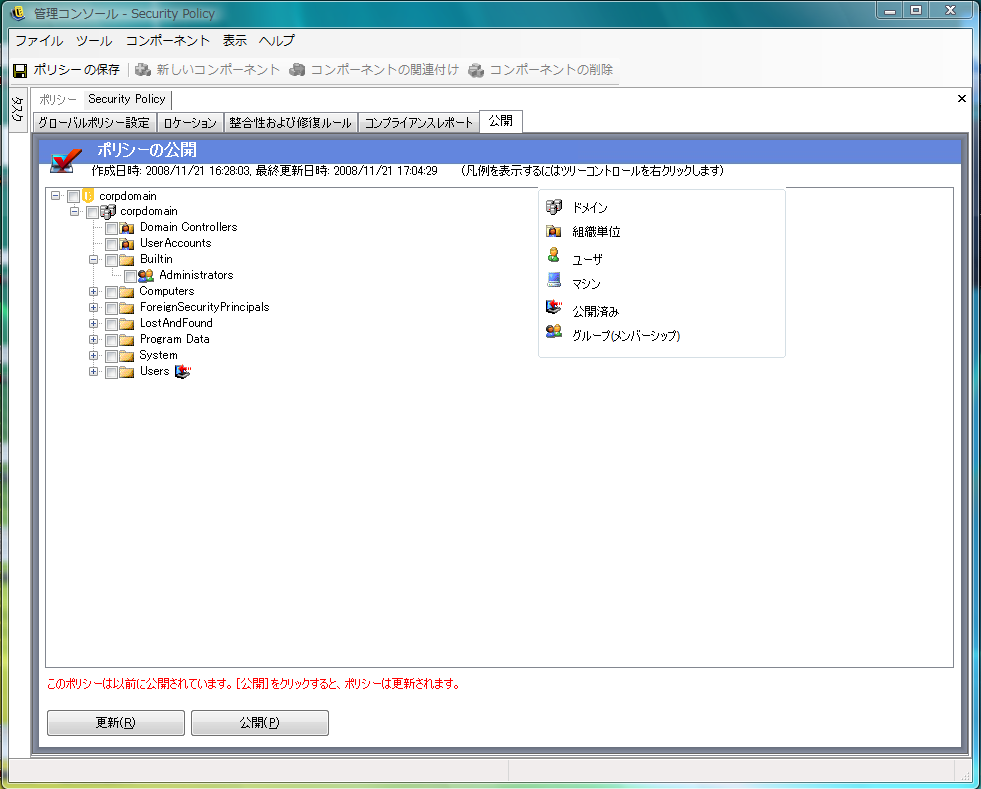Click the Associate Component (コンポーネントの関連付け) toolbar icon

[x=297, y=69]
